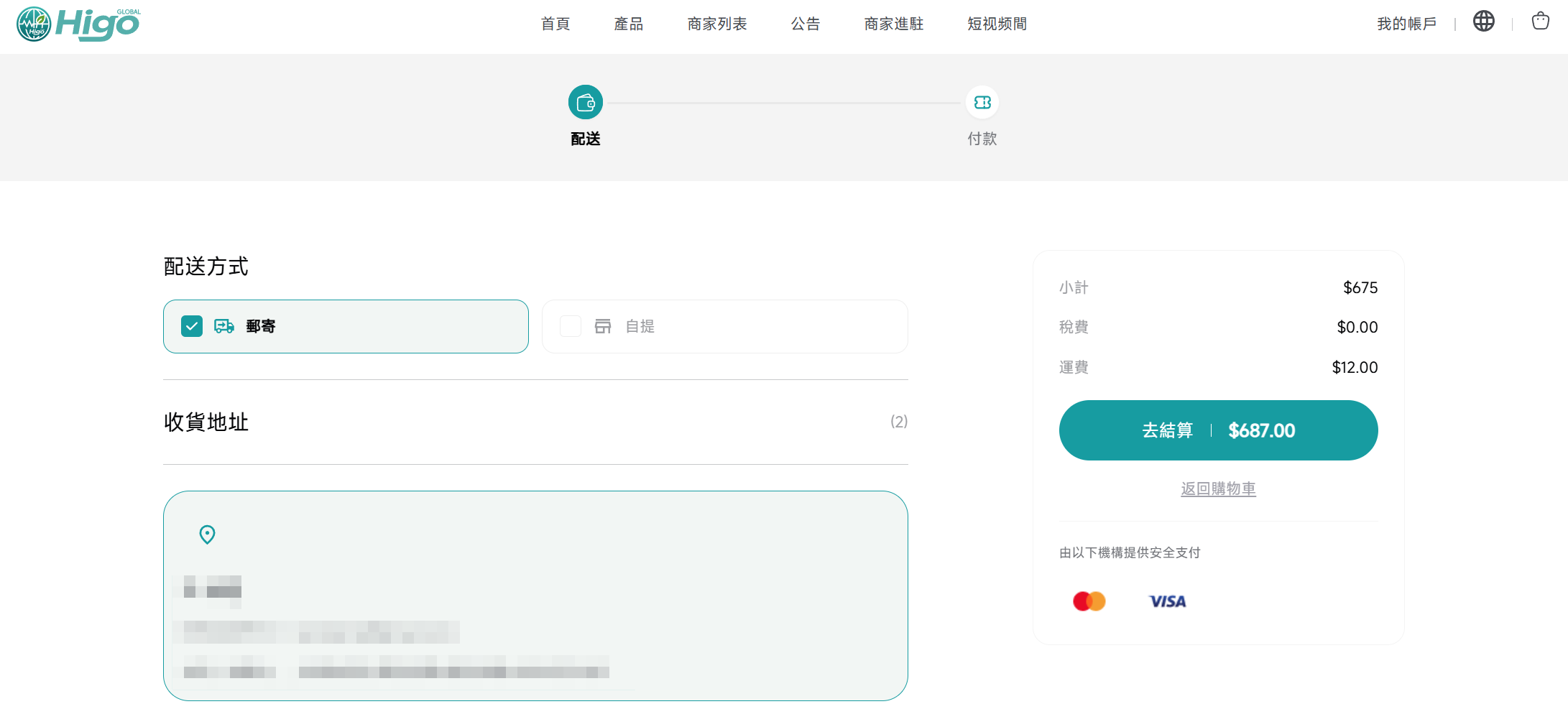Click 返回購物車 link
This screenshot has width=1568, height=727.
(1218, 489)
